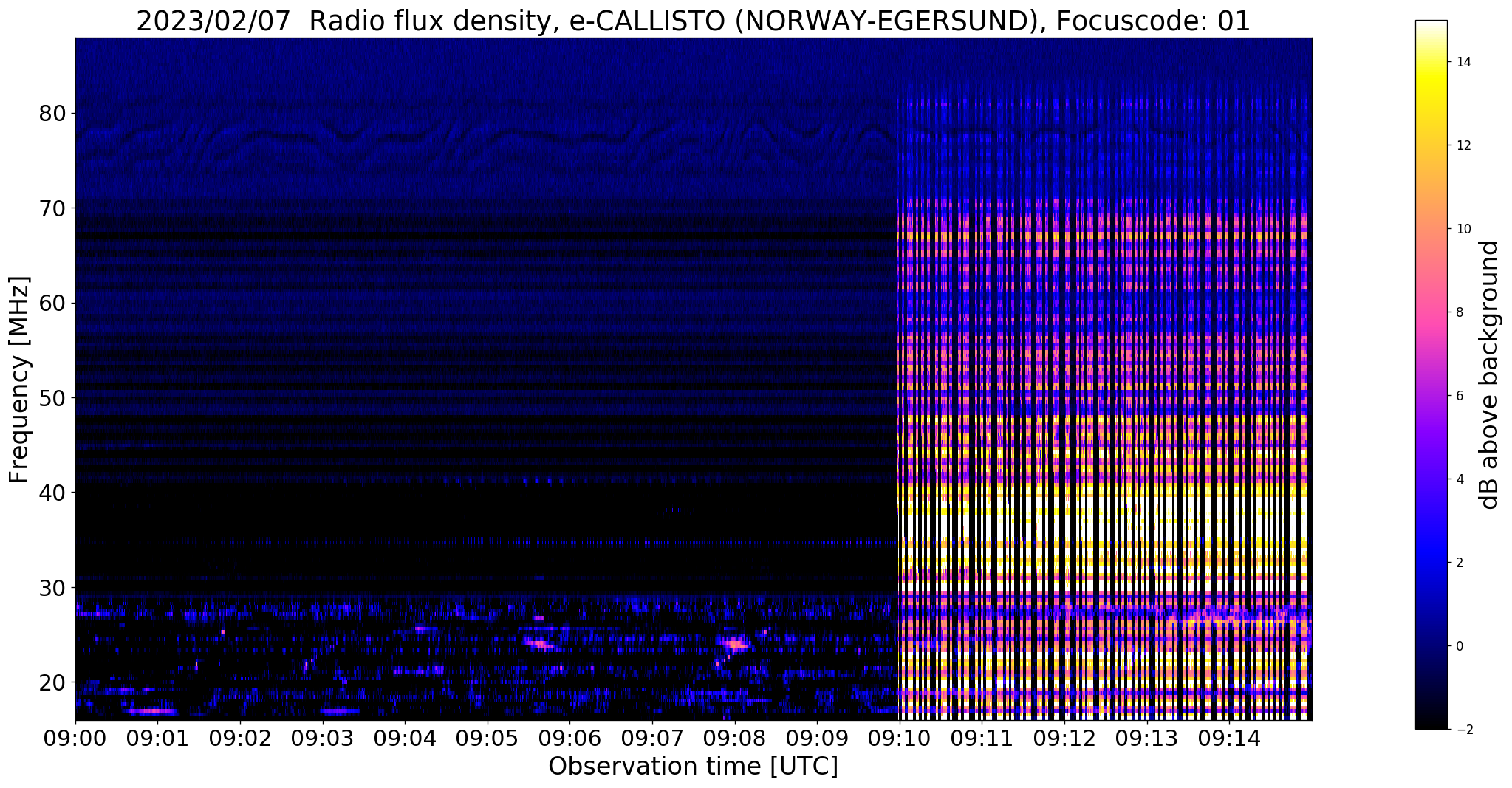The width and height of the screenshot is (1512, 788).
Task: Click the 09:10 time tick label
Action: point(900,737)
